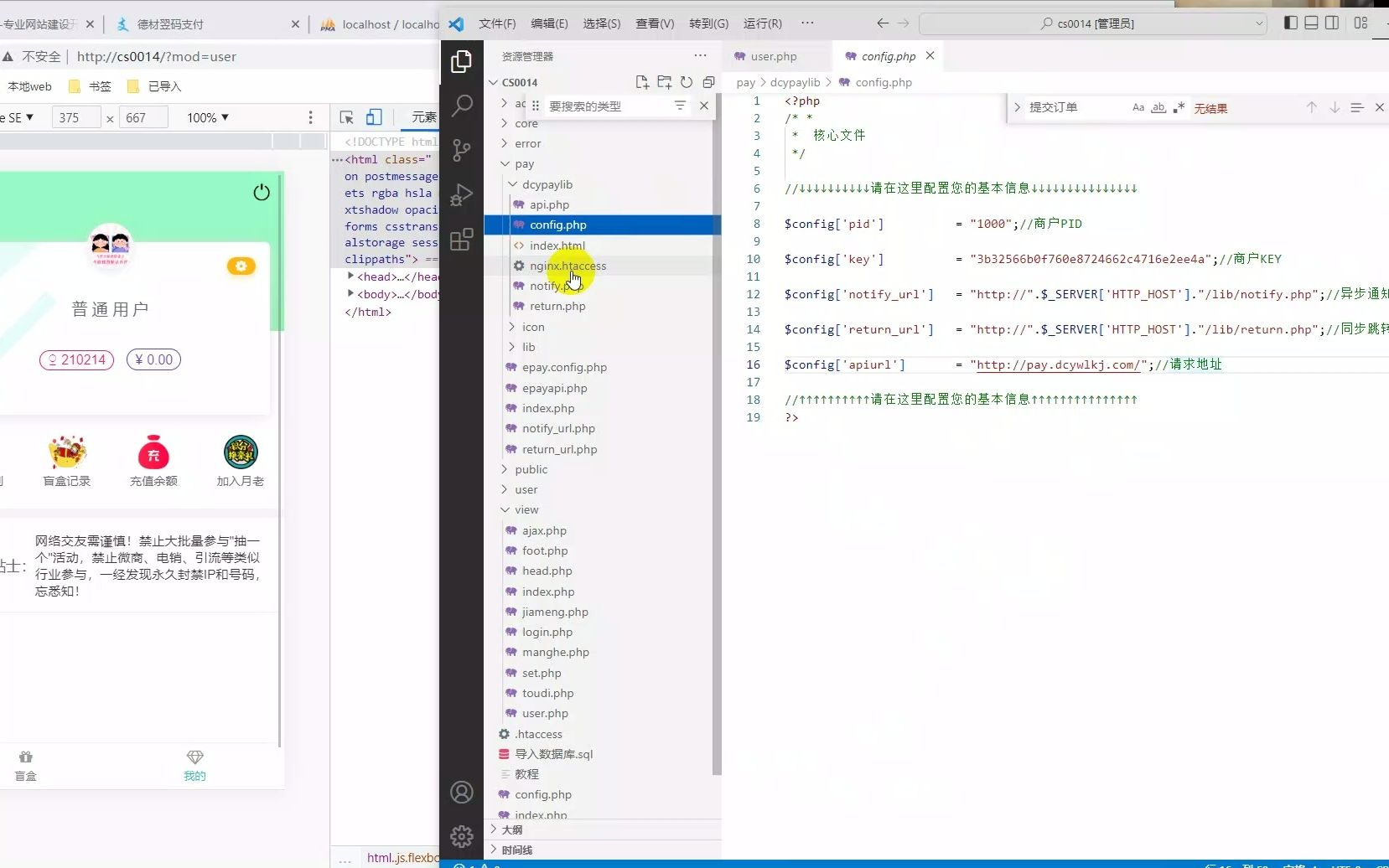Open the 运行(R) menu
Viewport: 1389px width, 868px height.
click(762, 23)
